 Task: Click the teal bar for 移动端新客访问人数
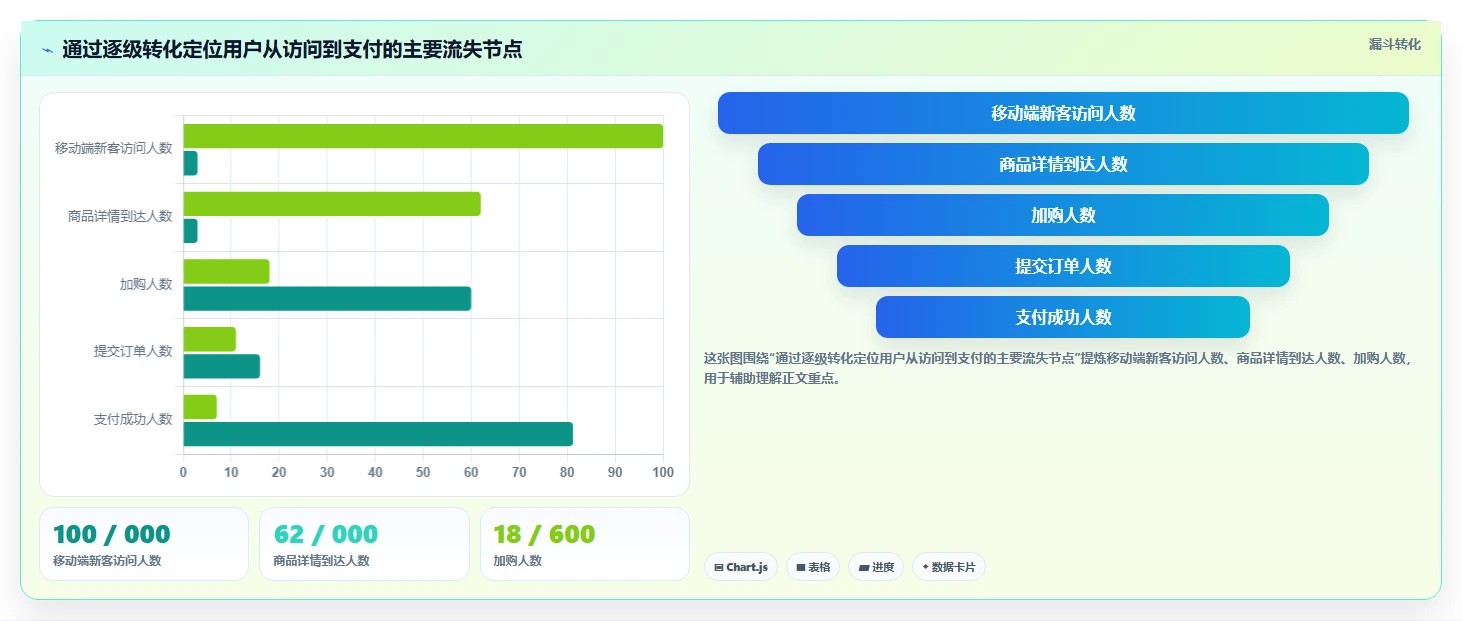[190, 163]
